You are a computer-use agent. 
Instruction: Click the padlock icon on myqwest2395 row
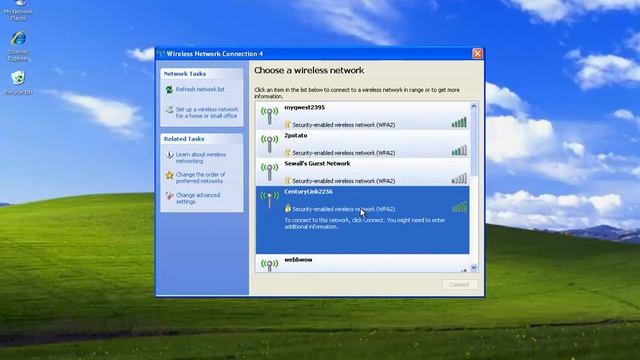[287, 124]
